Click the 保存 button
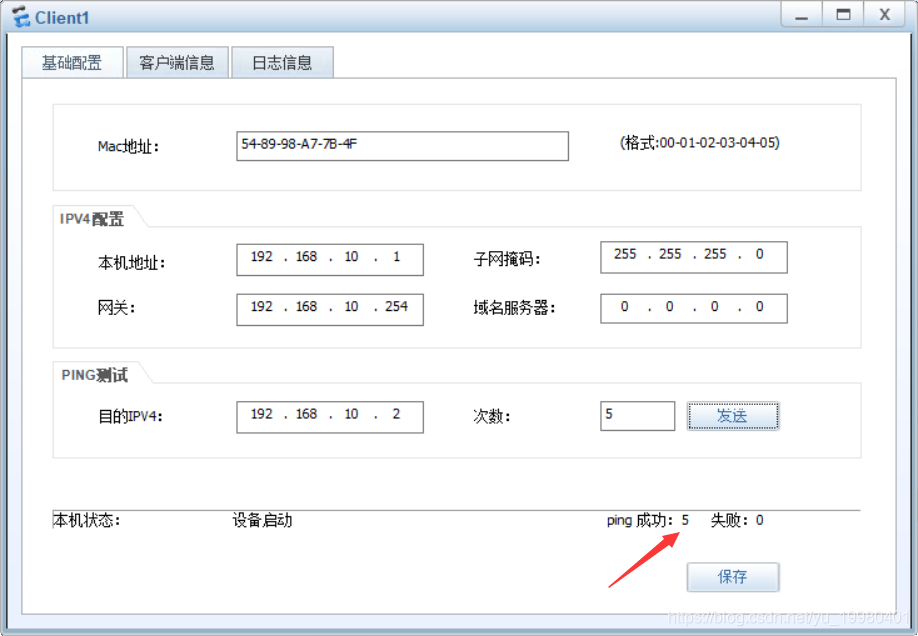Viewport: 918px width, 636px height. pyautogui.click(x=733, y=577)
